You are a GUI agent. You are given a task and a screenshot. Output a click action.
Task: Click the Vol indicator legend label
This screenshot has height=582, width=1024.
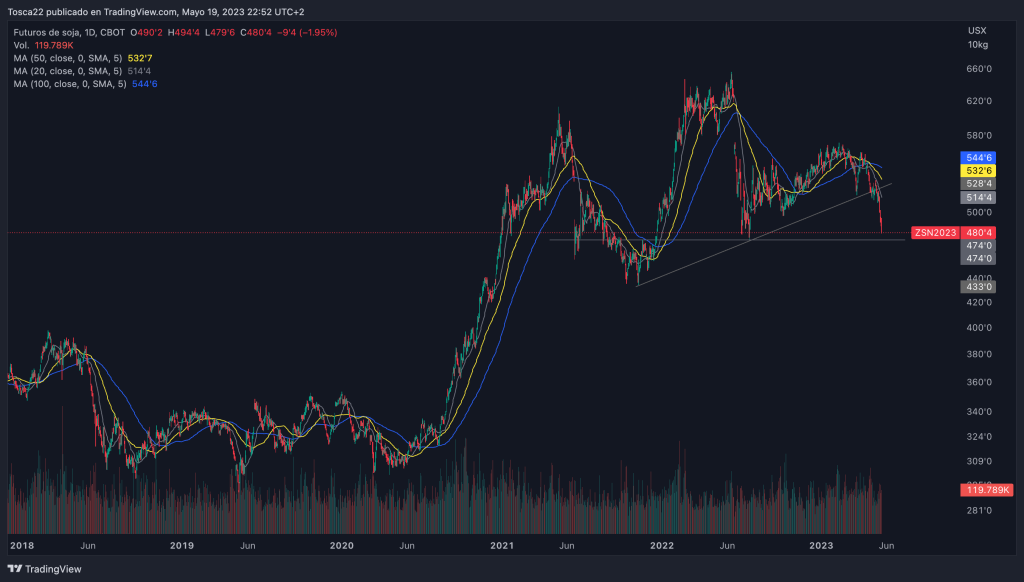(x=22, y=45)
